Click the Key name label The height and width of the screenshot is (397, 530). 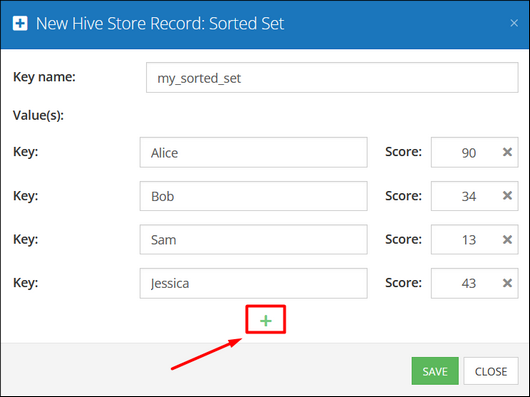[44, 77]
